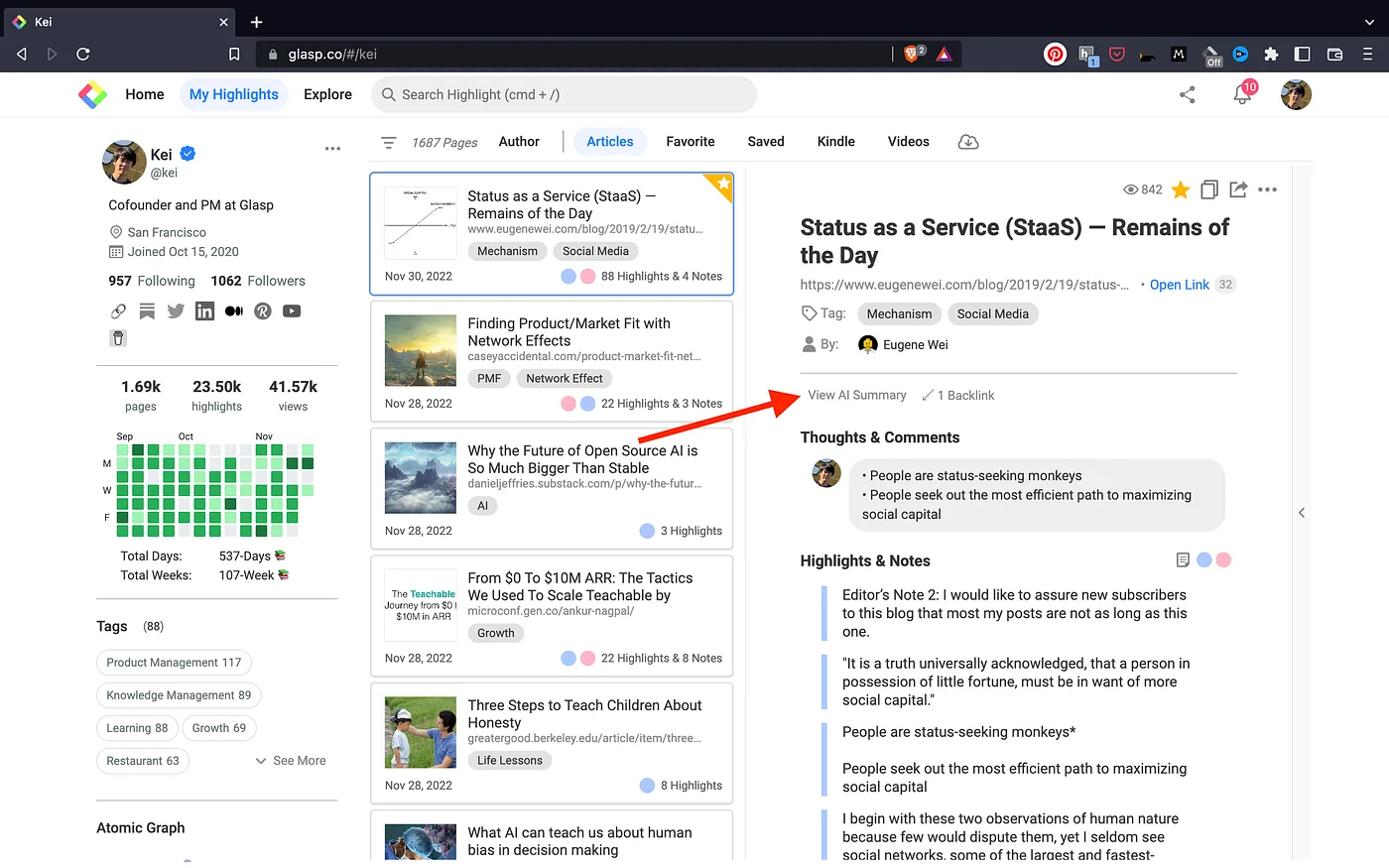Screen dimensions: 1389x868
Task: Click Open Link for the article
Action: point(1180,285)
